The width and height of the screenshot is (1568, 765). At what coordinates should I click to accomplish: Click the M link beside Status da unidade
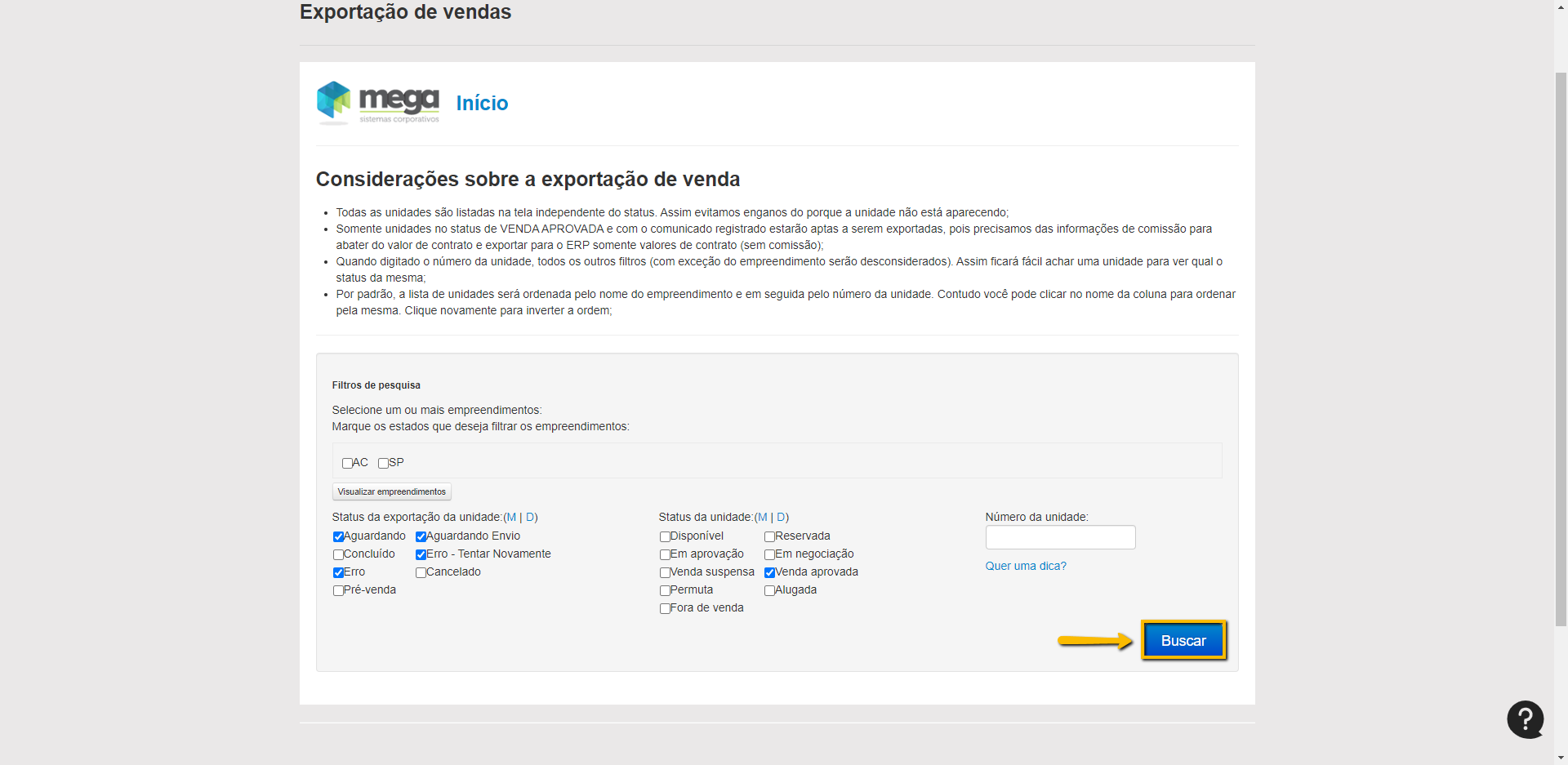tap(762, 517)
